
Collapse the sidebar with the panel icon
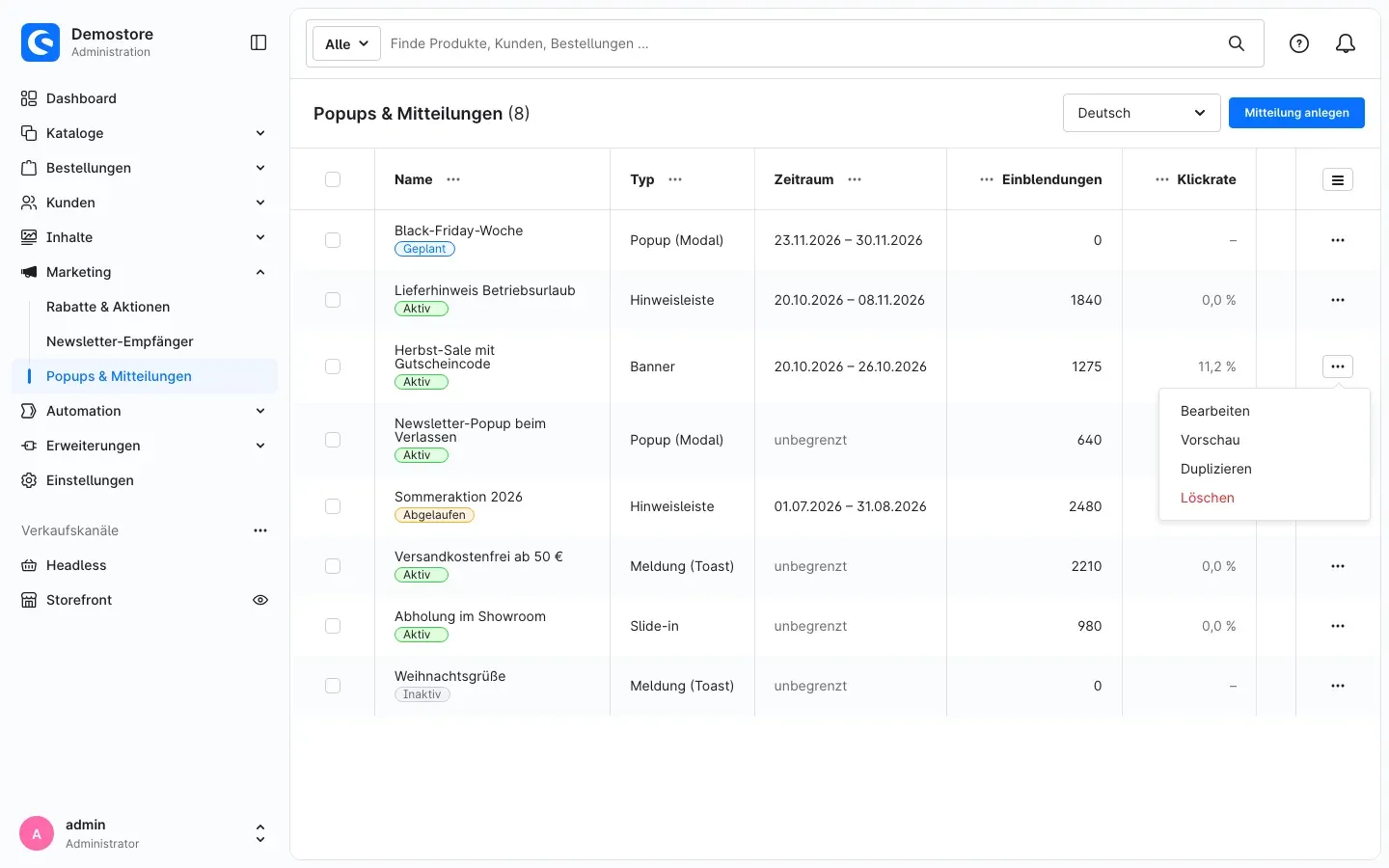pos(259,42)
